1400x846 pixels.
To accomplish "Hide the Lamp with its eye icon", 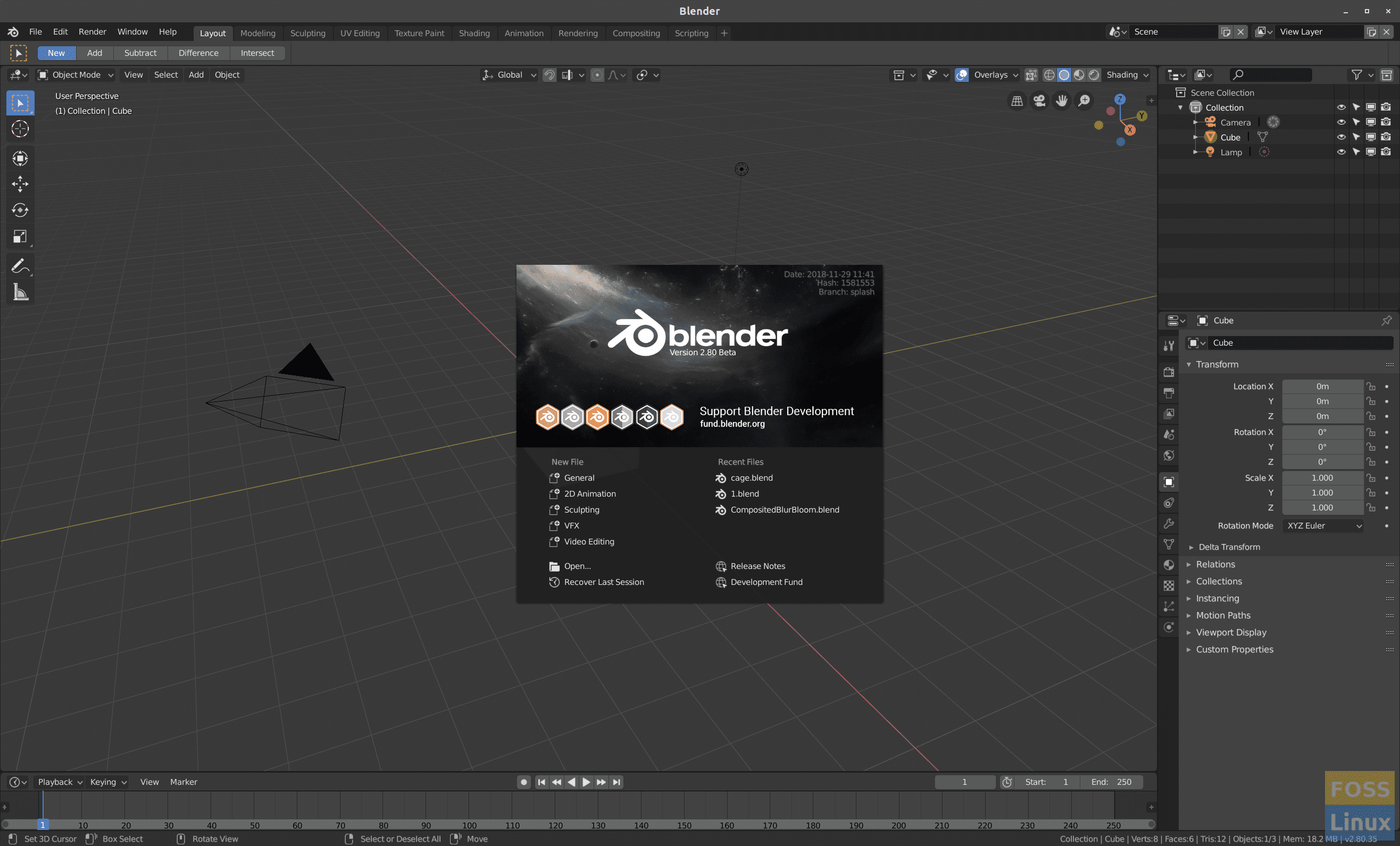I will pyautogui.click(x=1341, y=152).
